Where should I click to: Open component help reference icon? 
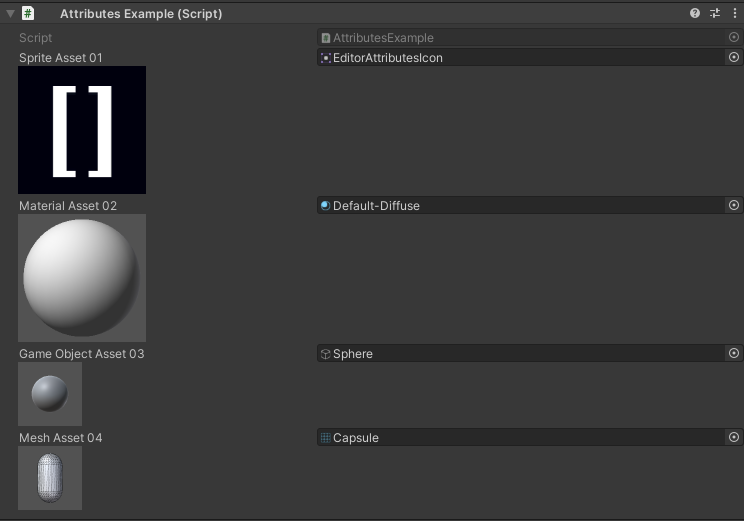coord(695,13)
